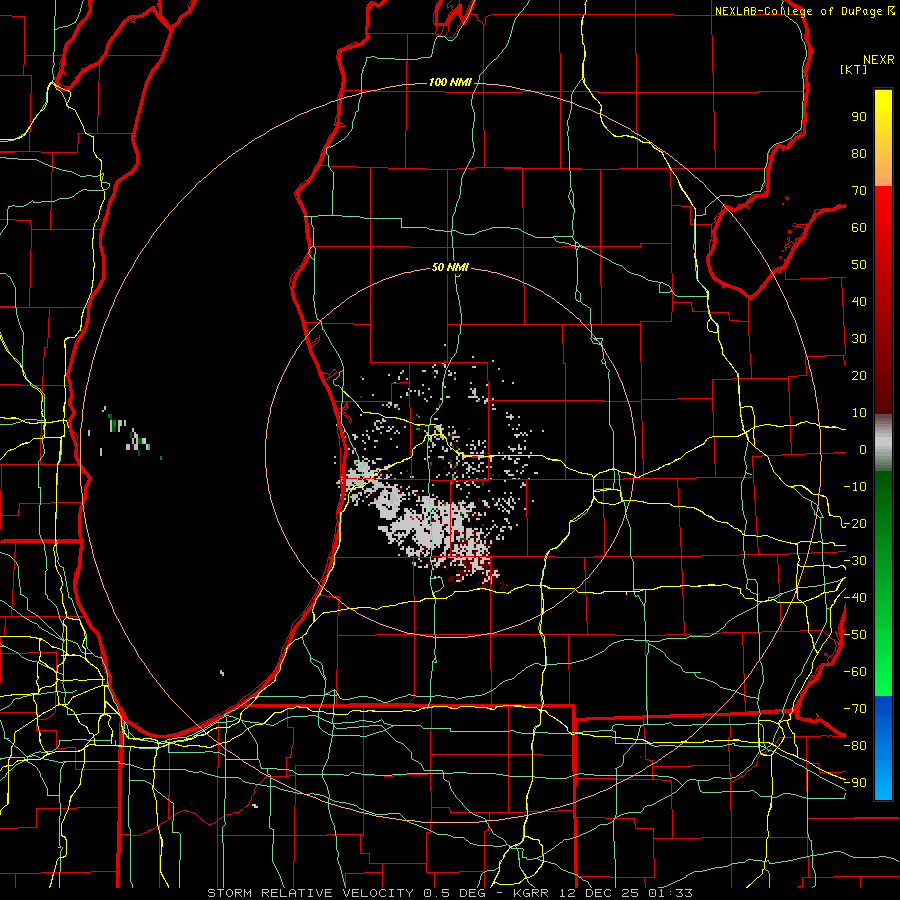Image resolution: width=900 pixels, height=900 pixels.
Task: Click the STORM RELATIVE VELOCITY caption text
Action: [310, 893]
